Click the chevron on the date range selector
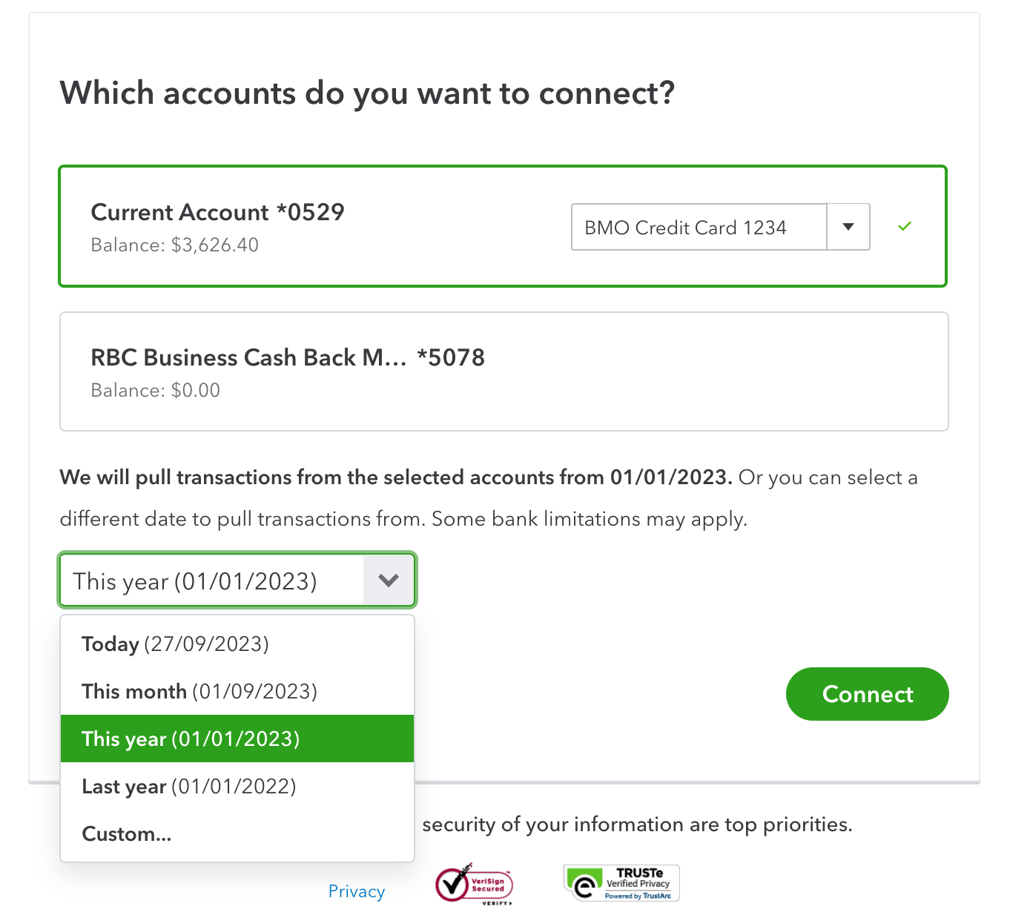The image size is (1010, 912). pos(389,580)
